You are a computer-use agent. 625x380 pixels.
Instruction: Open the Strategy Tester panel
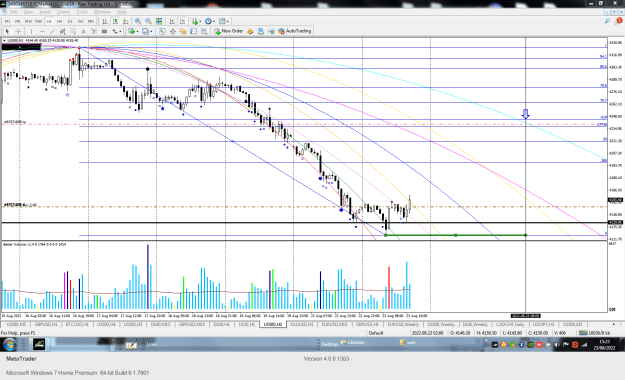(x=204, y=31)
